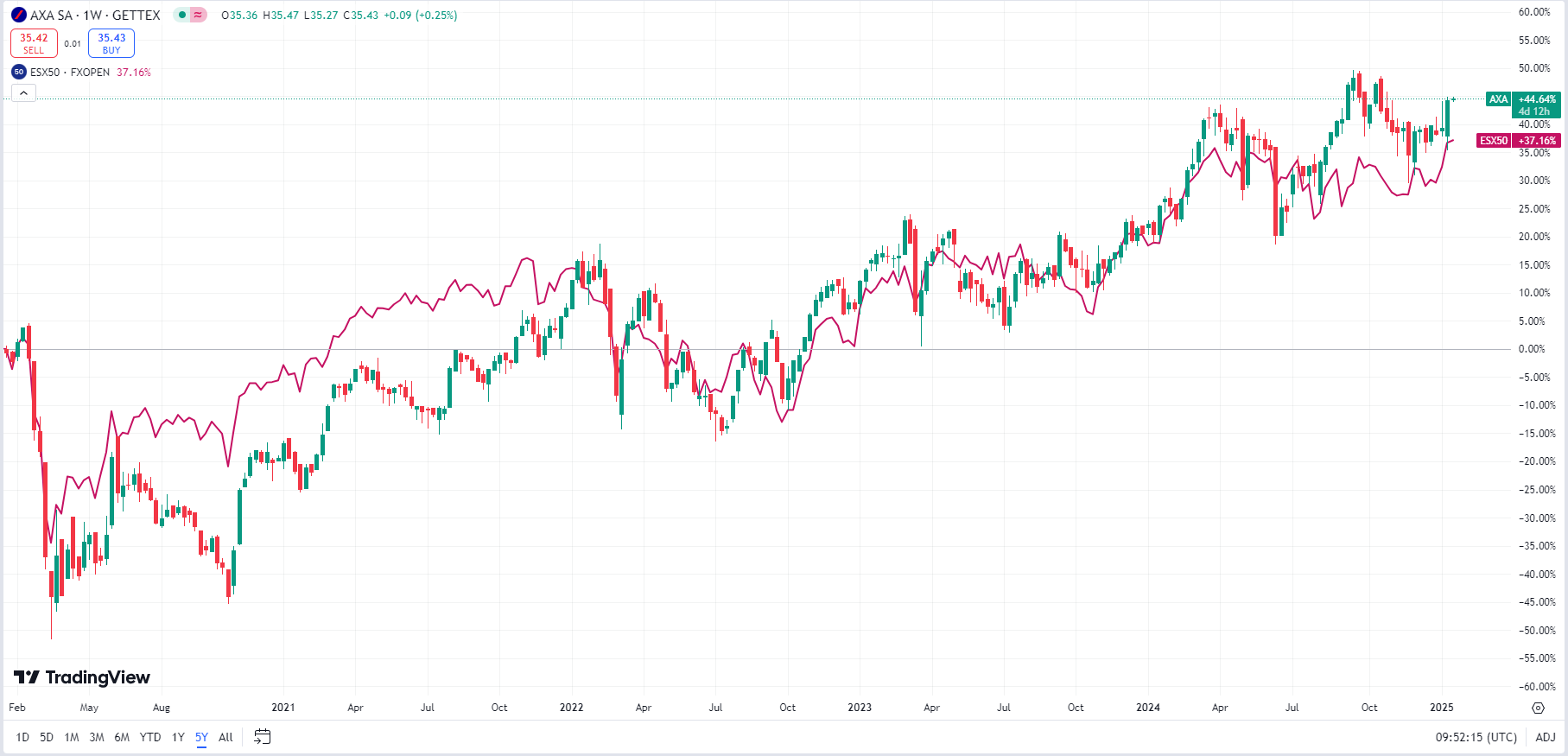This screenshot has height=756, width=1568.
Task: Switch range to YTD
Action: (150, 737)
